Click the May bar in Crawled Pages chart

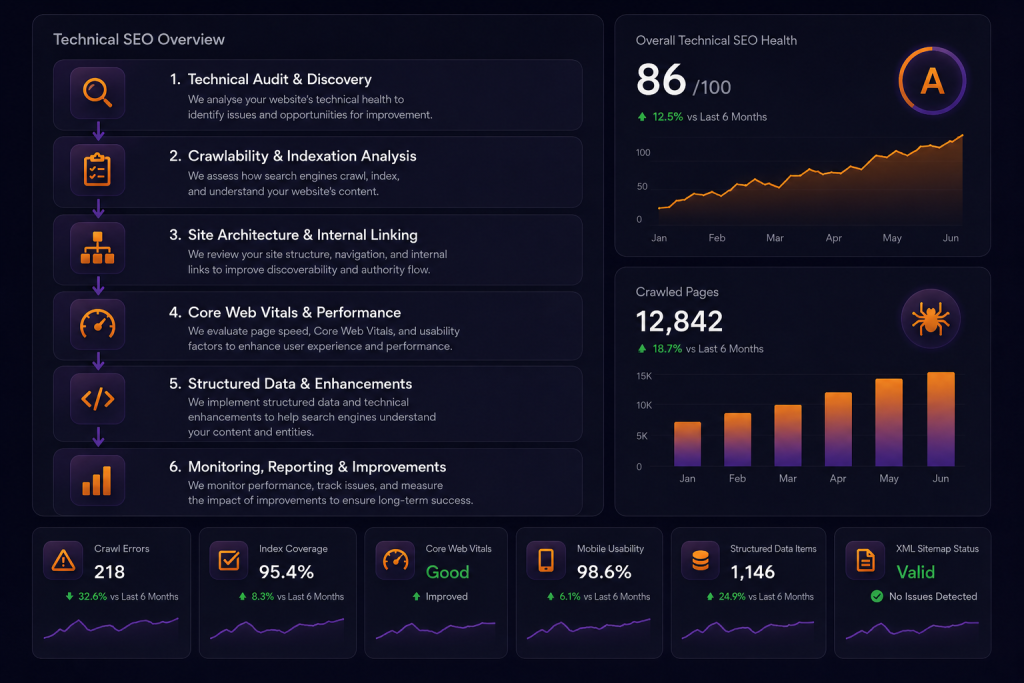[889, 422]
